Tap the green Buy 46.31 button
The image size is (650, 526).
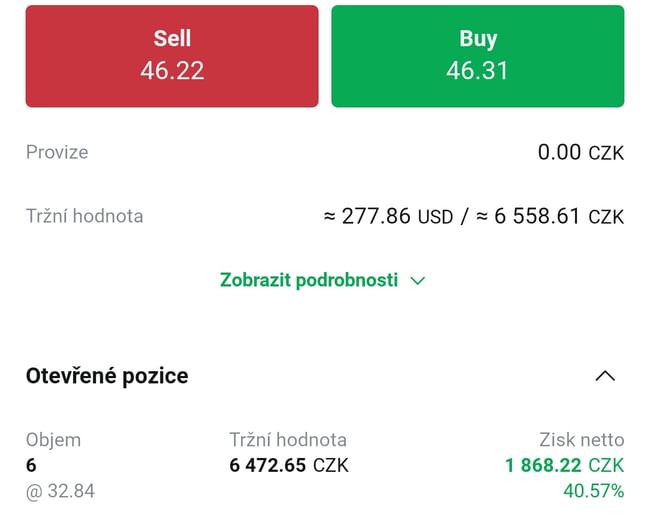click(x=477, y=56)
